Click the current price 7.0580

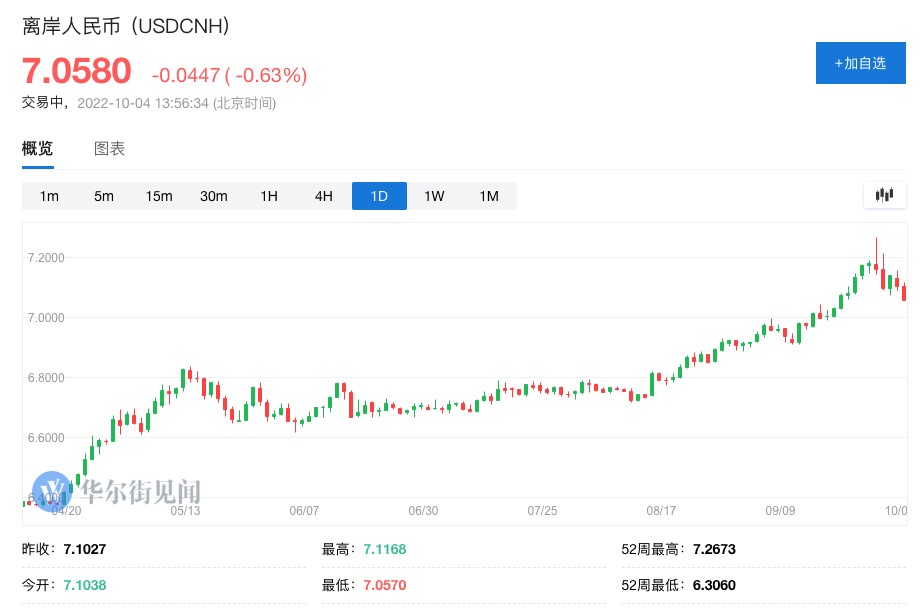click(77, 72)
